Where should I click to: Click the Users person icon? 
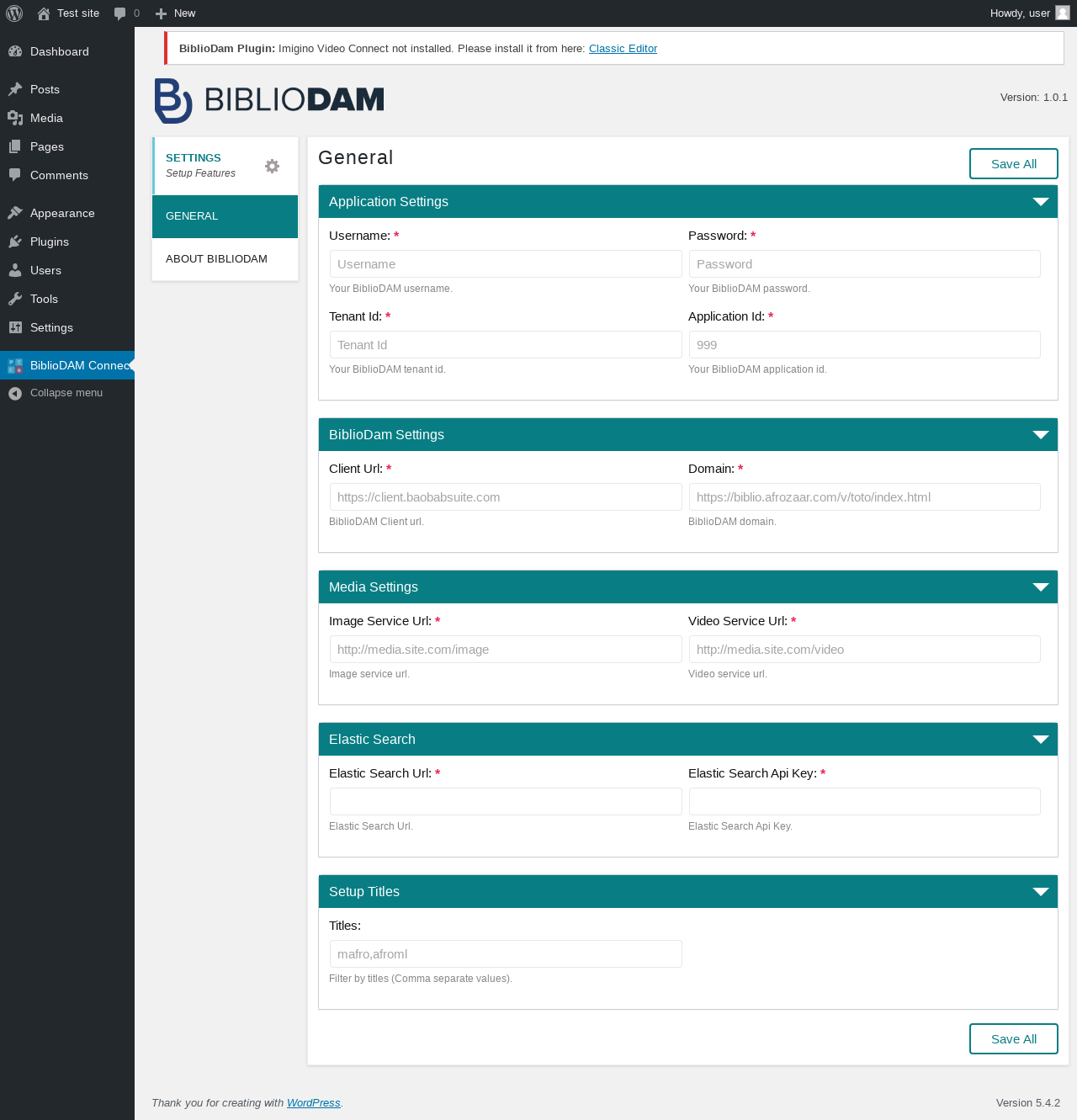coord(15,270)
